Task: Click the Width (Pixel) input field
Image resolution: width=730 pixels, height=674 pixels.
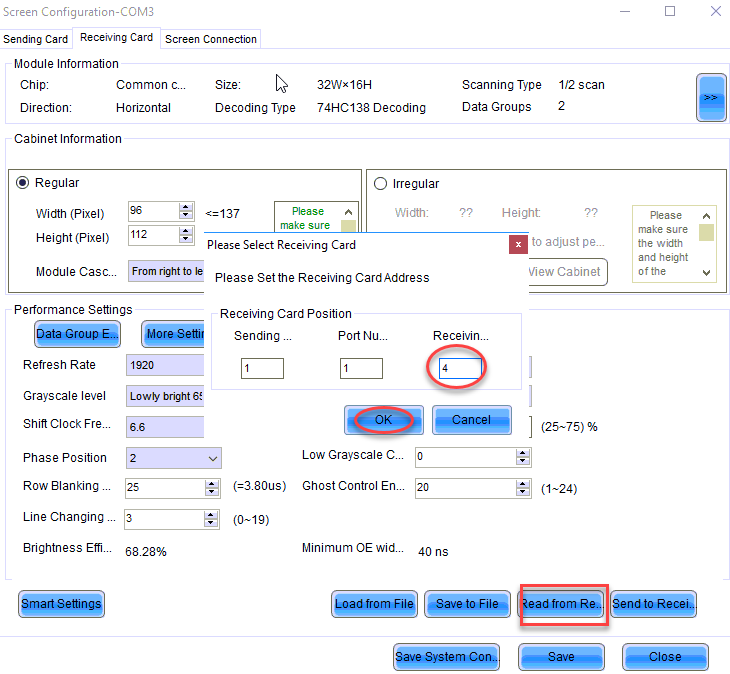Action: (153, 210)
